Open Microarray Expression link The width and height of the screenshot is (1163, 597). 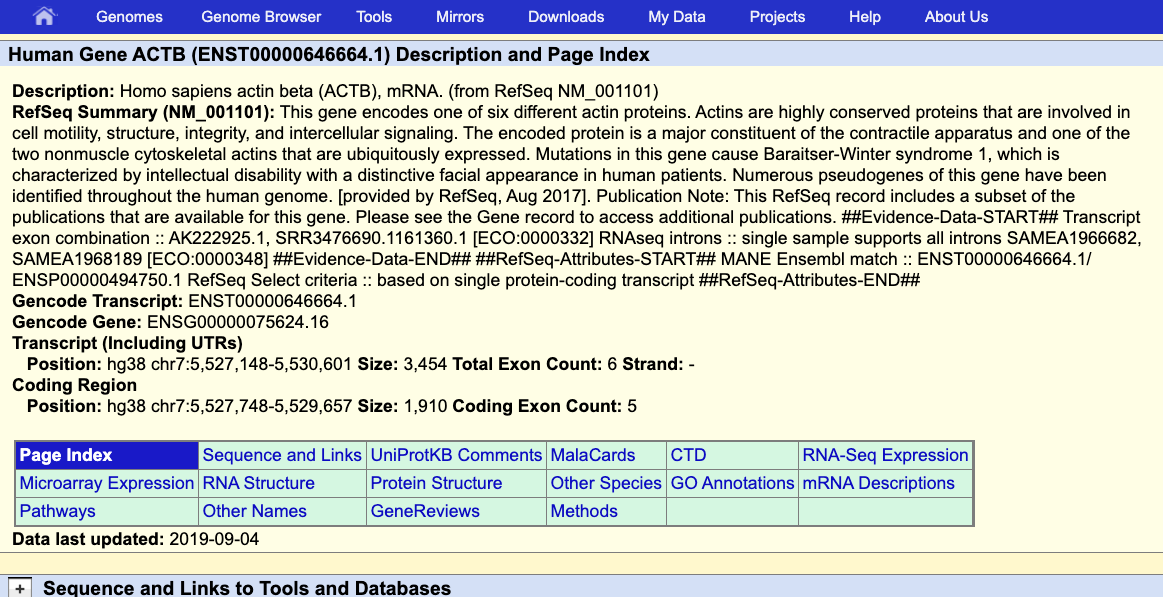pos(107,483)
